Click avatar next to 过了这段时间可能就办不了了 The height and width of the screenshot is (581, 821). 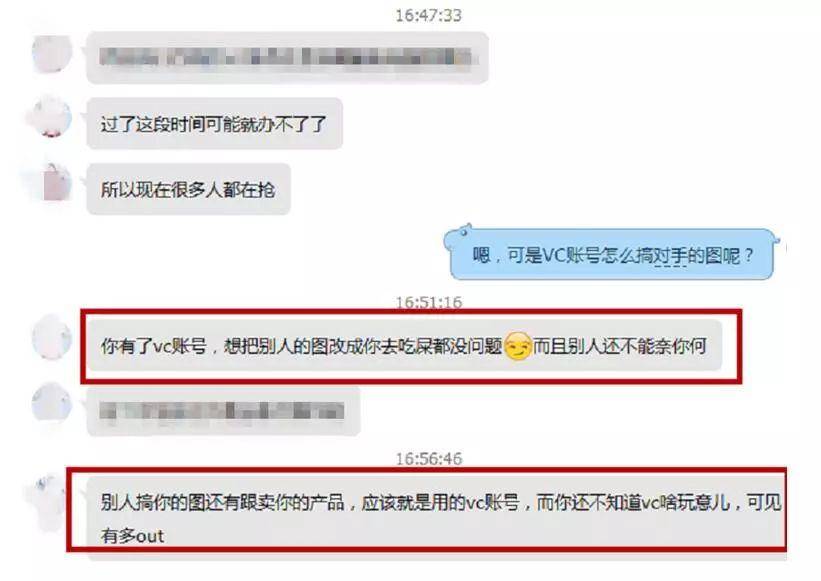pos(51,117)
